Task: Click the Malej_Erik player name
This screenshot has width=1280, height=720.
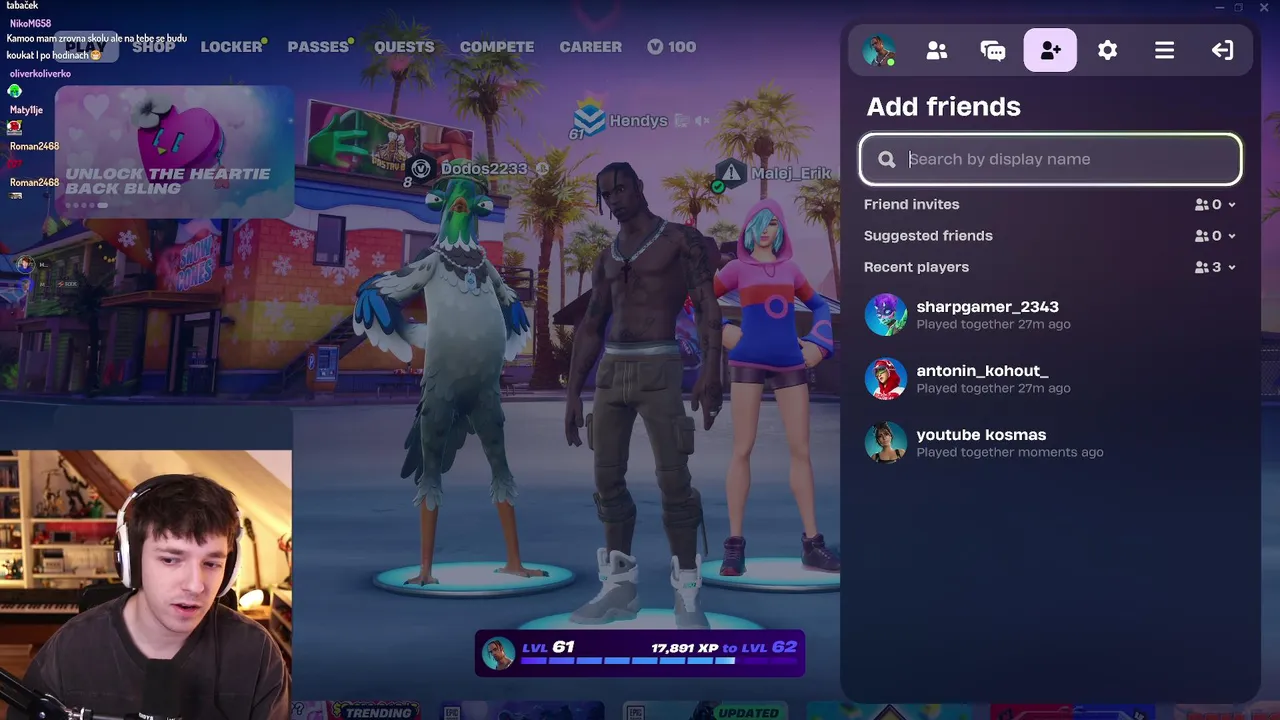Action: [x=791, y=173]
